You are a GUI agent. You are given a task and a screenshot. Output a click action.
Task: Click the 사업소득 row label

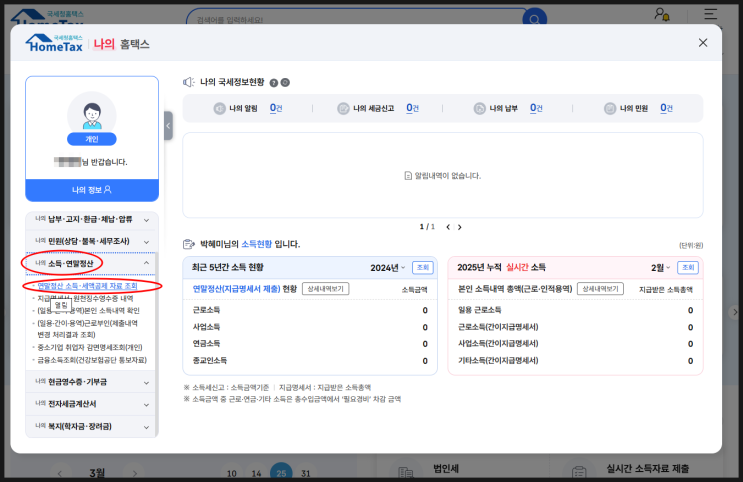point(206,327)
